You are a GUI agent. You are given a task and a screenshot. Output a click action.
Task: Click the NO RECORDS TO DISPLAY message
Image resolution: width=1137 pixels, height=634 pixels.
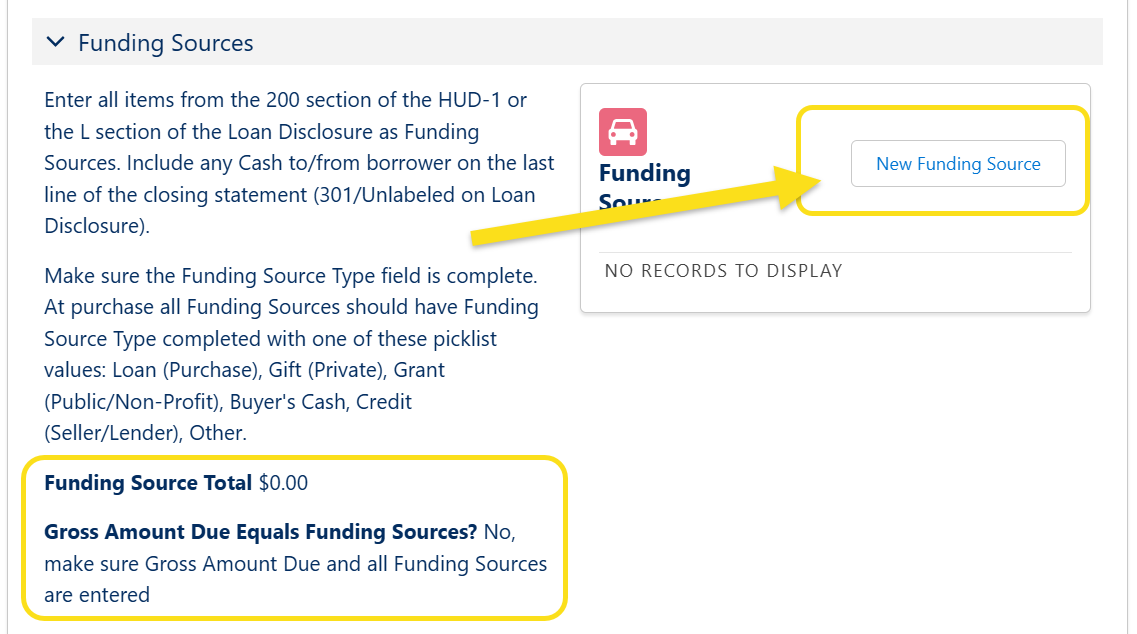(x=724, y=271)
